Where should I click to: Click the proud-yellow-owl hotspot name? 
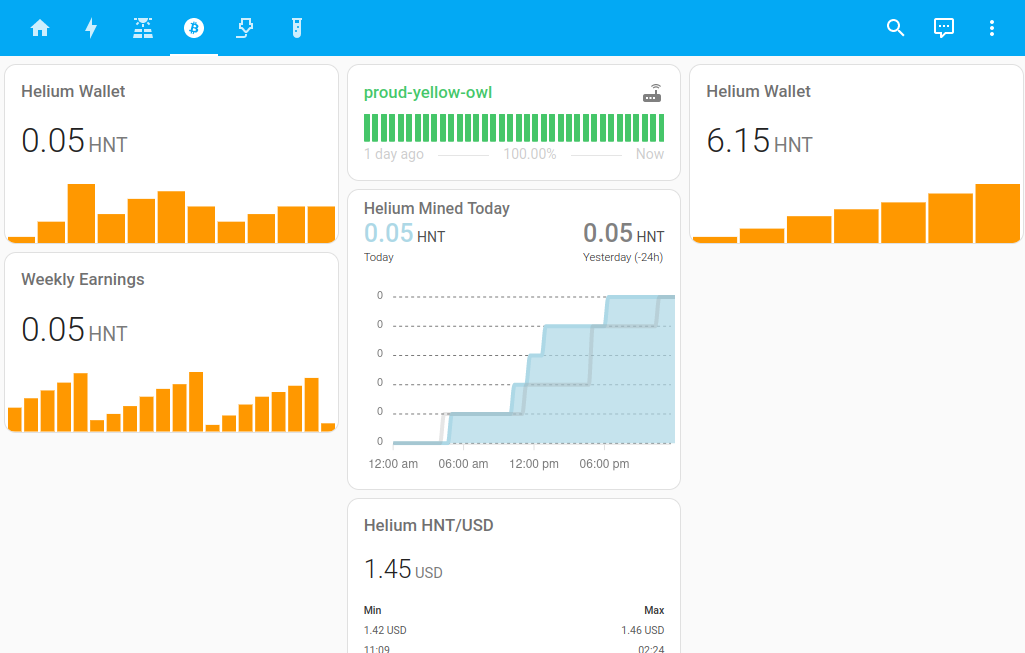428,93
